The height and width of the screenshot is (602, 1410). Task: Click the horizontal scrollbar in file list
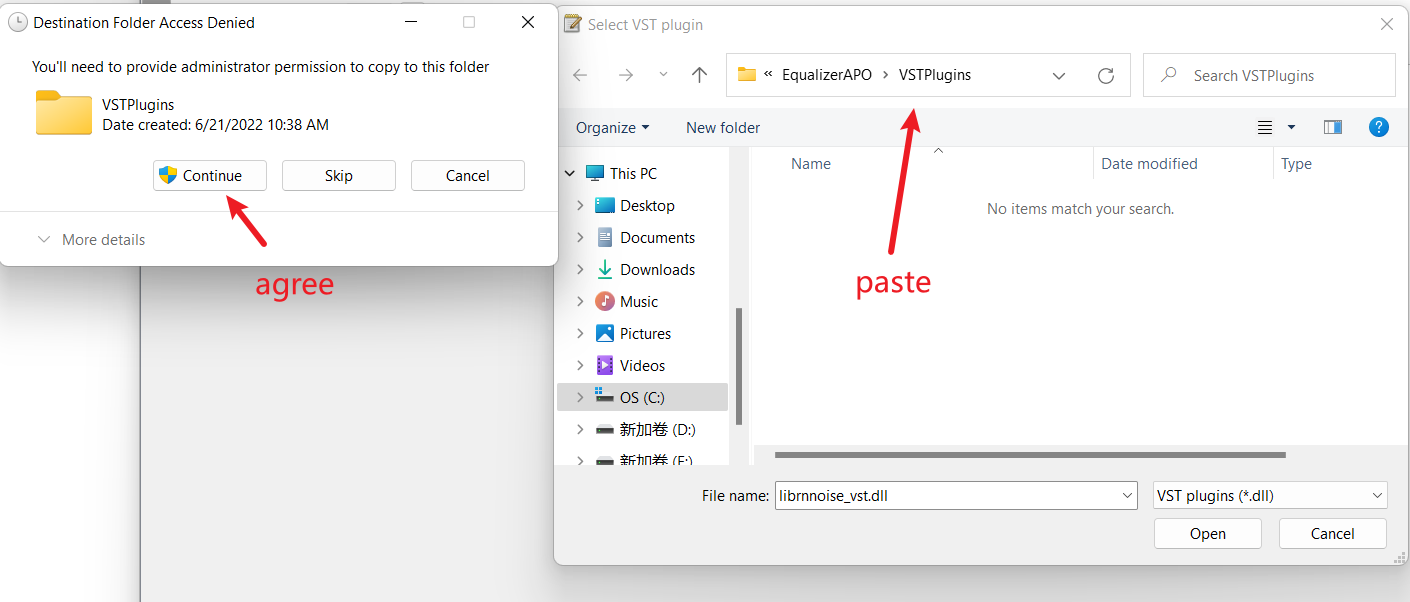click(1030, 455)
